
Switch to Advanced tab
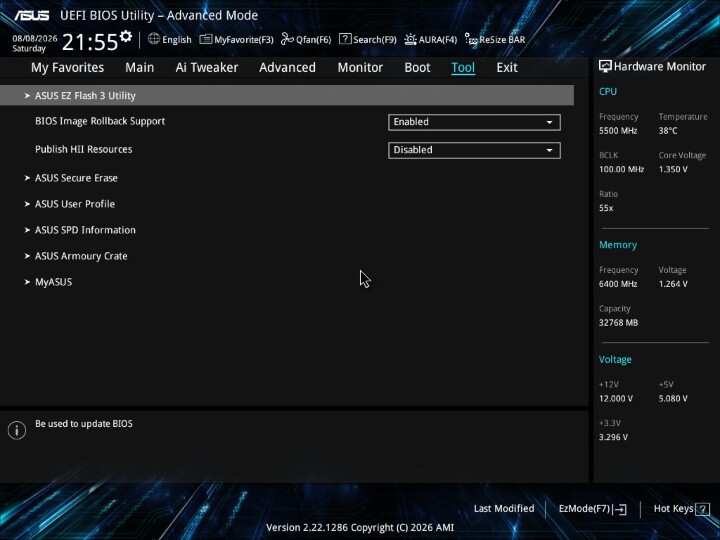[287, 68]
